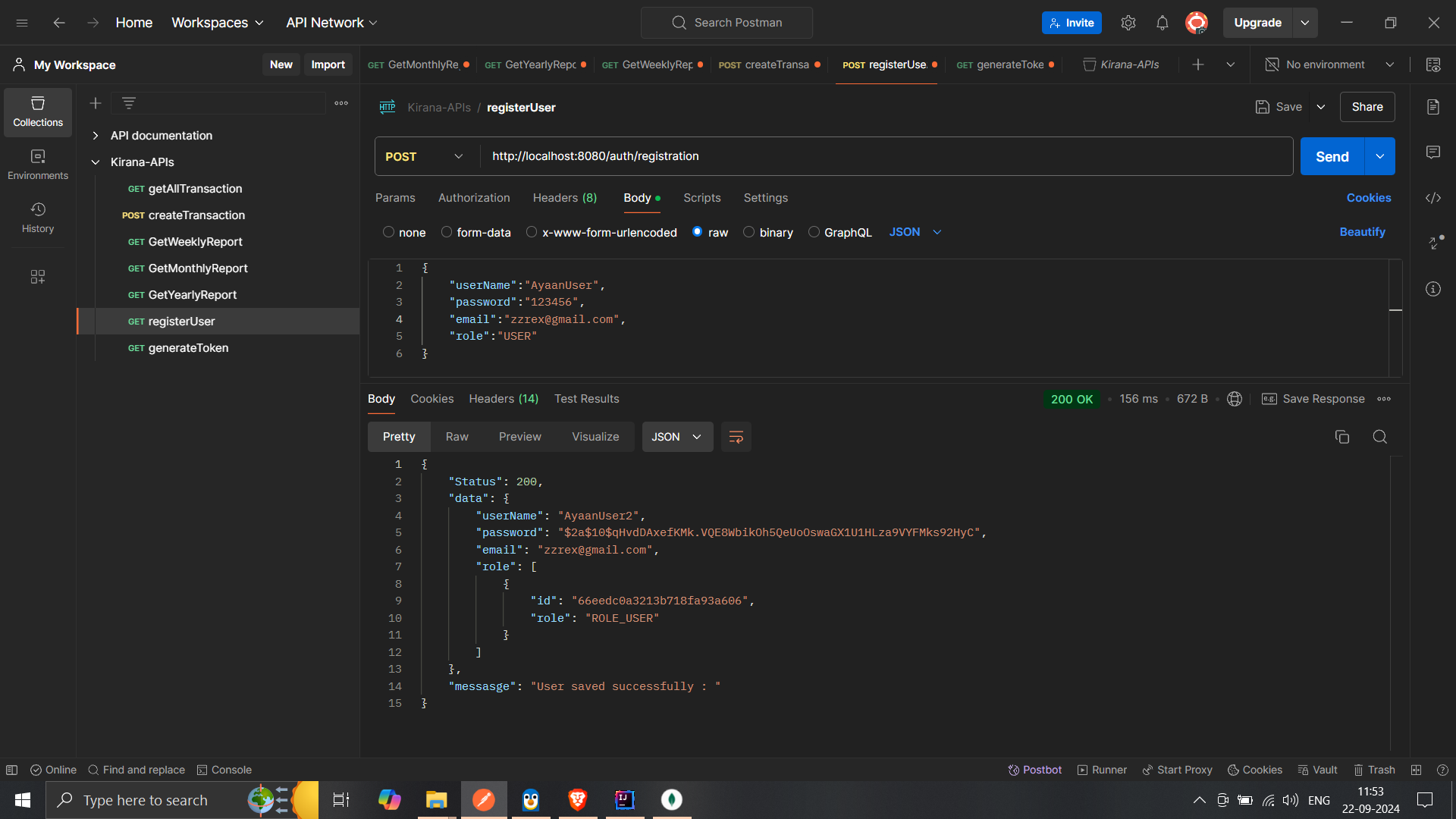This screenshot has width=1456, height=819.
Task: Click the Send button to execute request
Action: pos(1333,156)
